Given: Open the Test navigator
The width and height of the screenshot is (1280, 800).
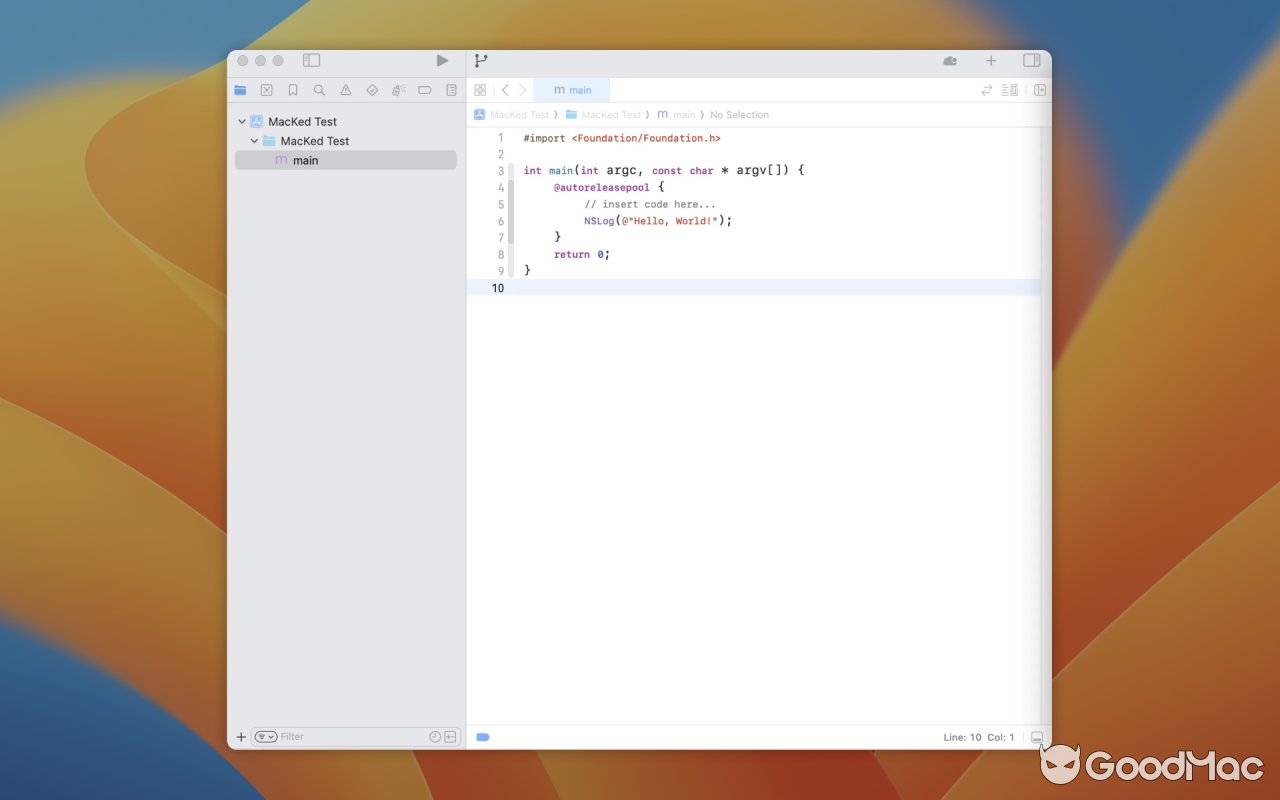Looking at the screenshot, I should 372,90.
